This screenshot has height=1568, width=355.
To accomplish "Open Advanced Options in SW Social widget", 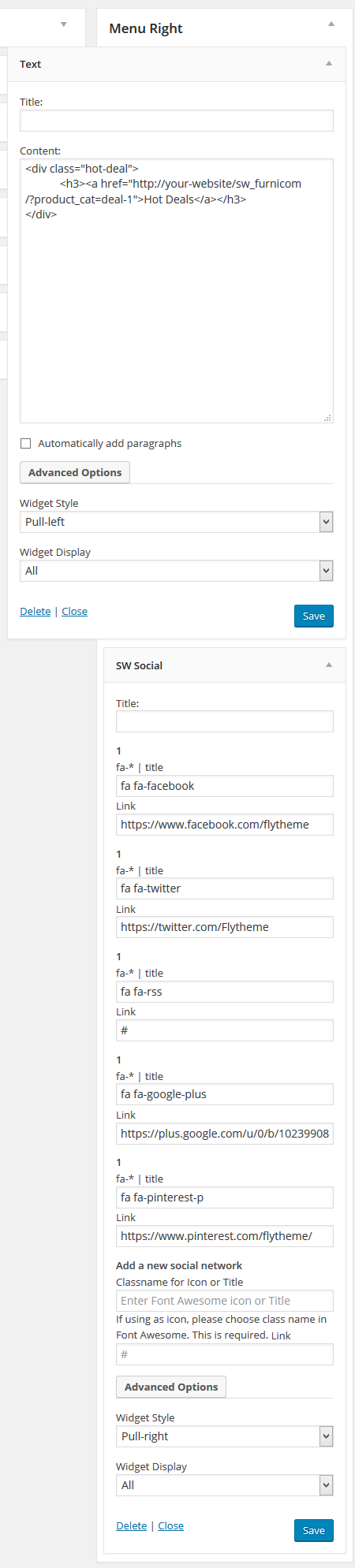I will point(171,1387).
